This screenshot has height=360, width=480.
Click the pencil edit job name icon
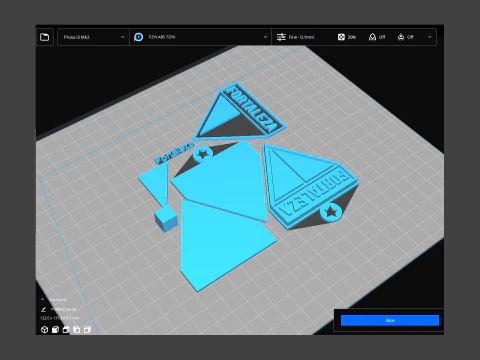click(x=43, y=309)
